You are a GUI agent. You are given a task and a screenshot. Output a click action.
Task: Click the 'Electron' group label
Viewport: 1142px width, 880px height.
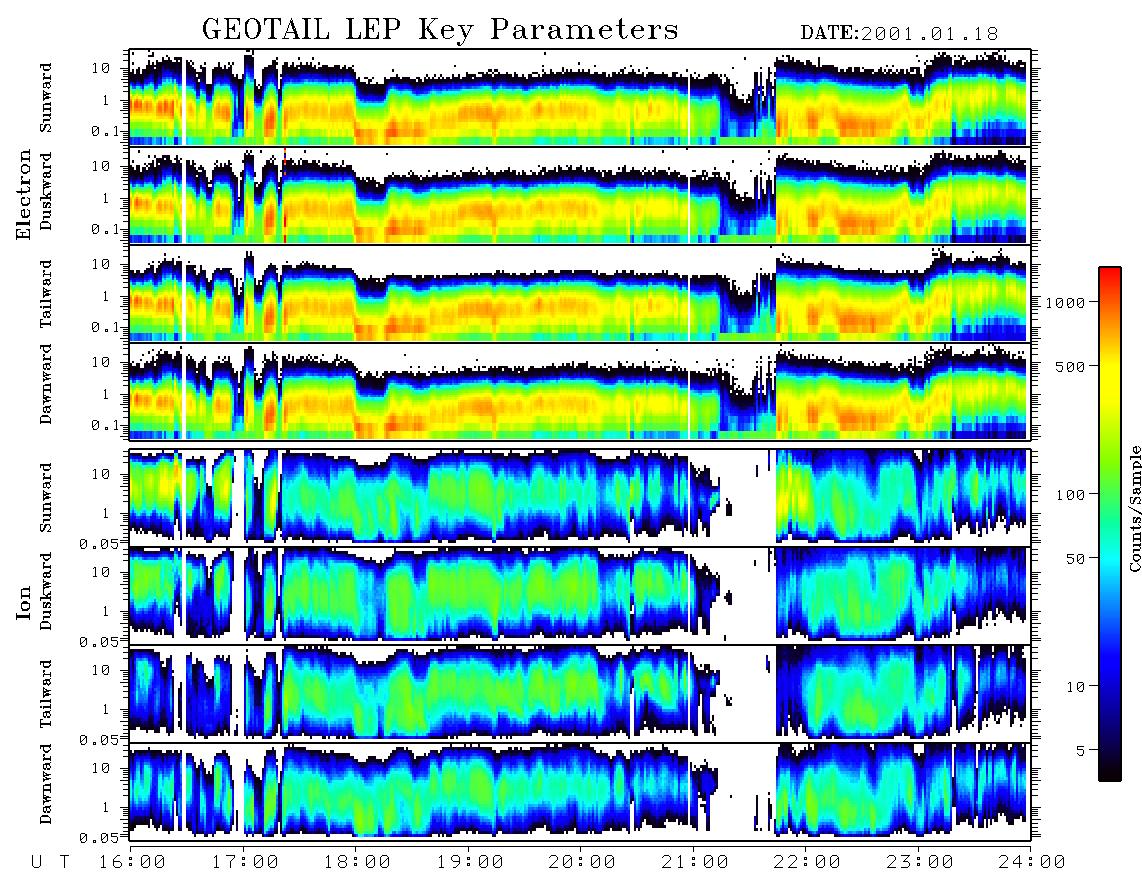(x=23, y=194)
